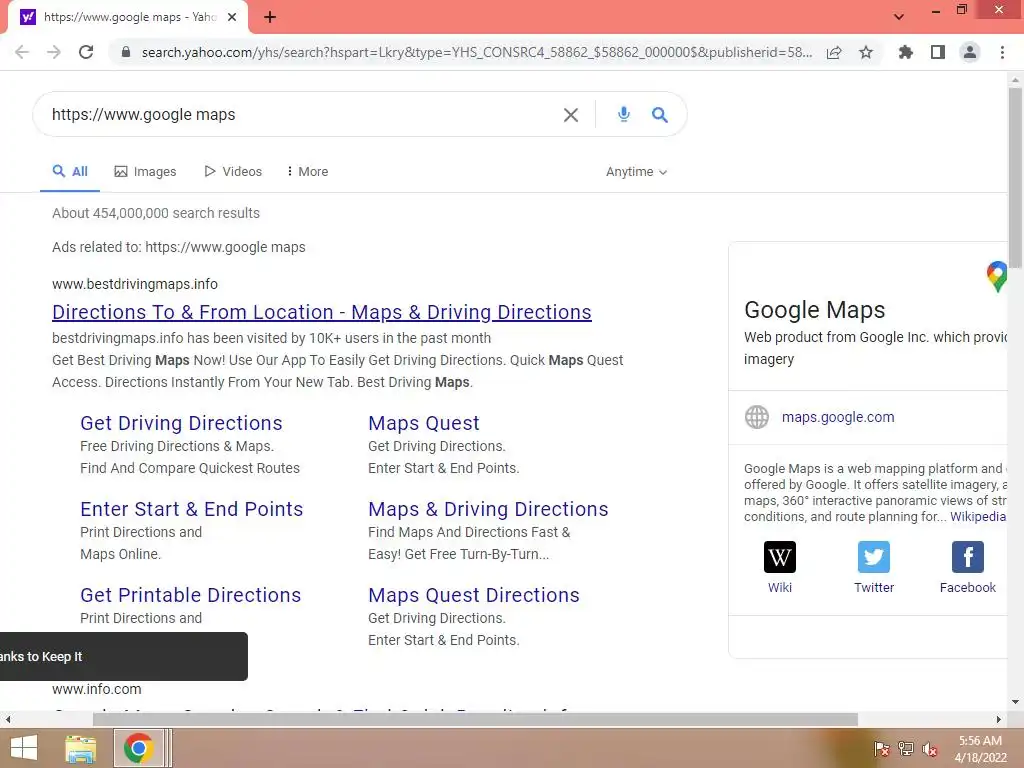This screenshot has width=1024, height=768.
Task: Open the Extensions puzzle icon
Action: 906,52
